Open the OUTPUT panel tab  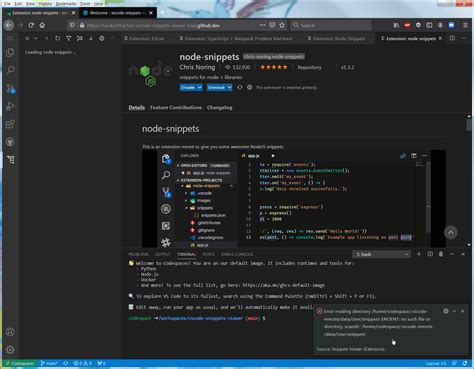pyautogui.click(x=163, y=254)
